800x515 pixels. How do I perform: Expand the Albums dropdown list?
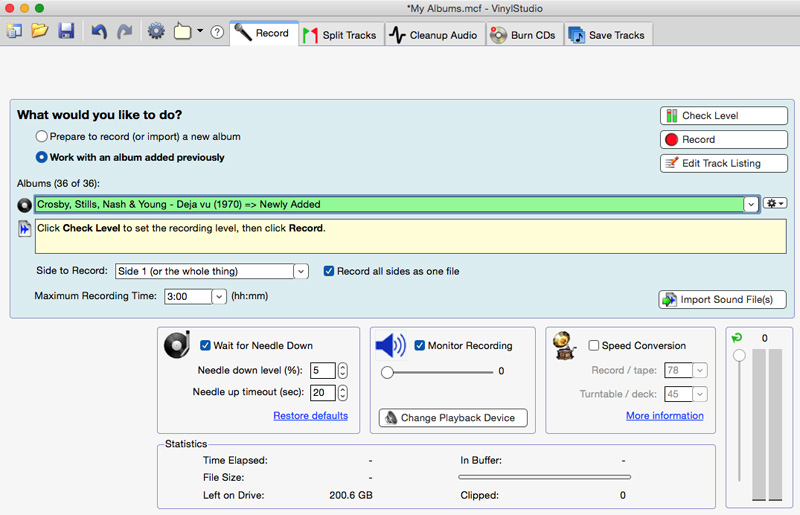click(x=750, y=204)
